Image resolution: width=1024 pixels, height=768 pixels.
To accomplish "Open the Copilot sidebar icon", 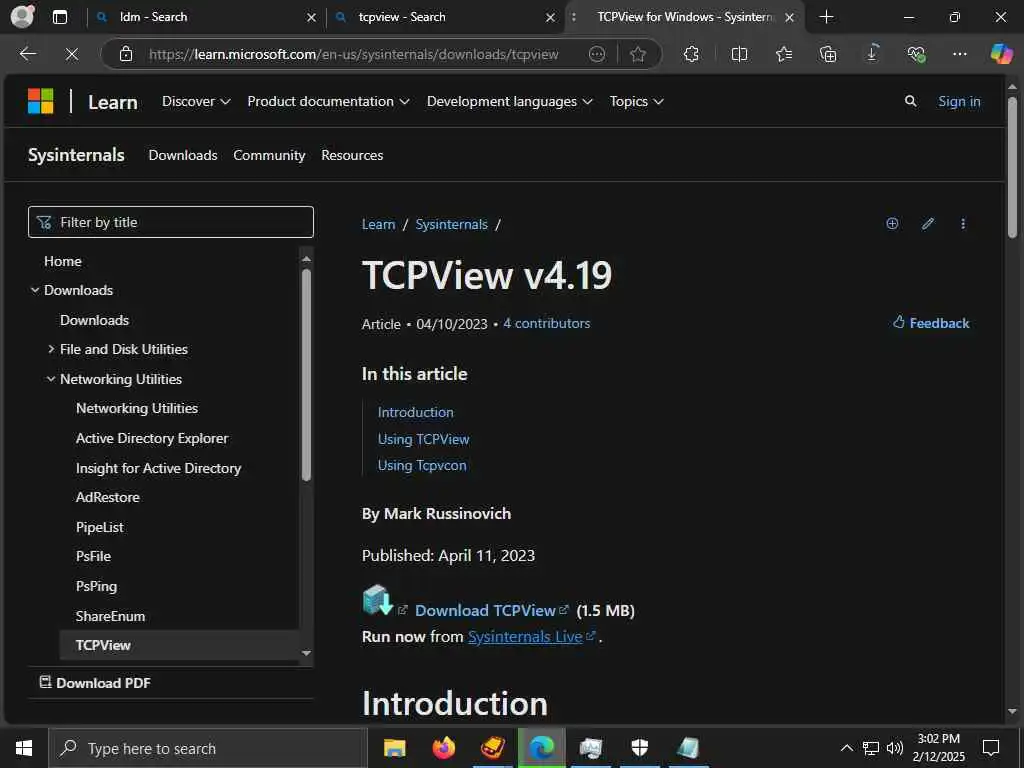I will (1001, 54).
